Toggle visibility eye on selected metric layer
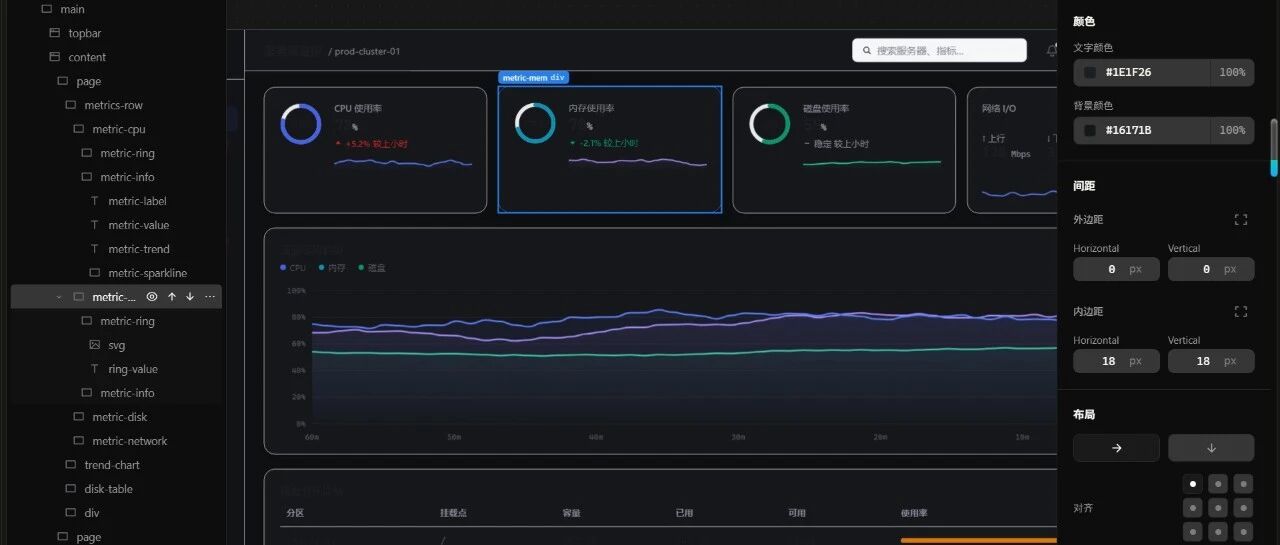Screen dimensions: 1280x545 tap(152, 297)
